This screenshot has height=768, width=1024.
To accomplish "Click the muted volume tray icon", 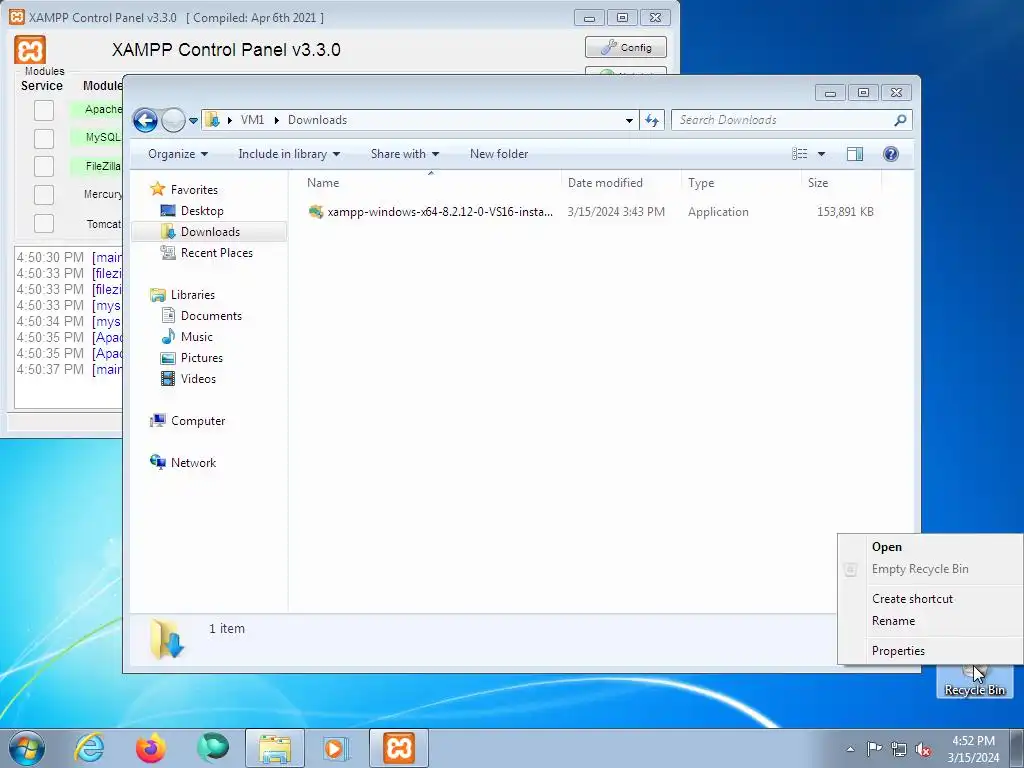I will coord(923,749).
